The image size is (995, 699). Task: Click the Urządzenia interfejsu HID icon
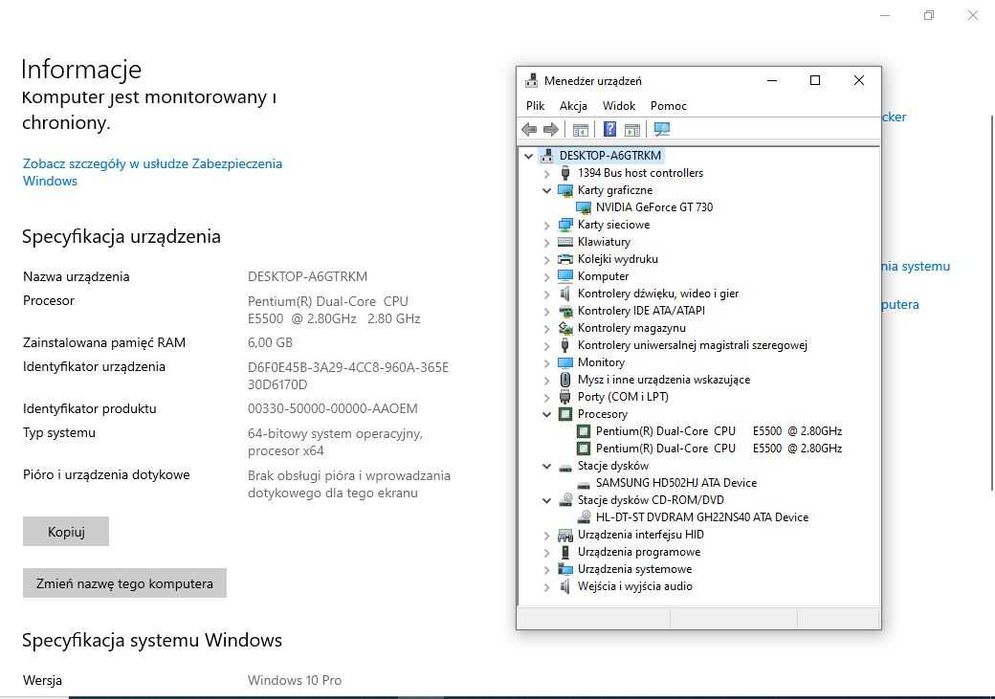coord(565,535)
